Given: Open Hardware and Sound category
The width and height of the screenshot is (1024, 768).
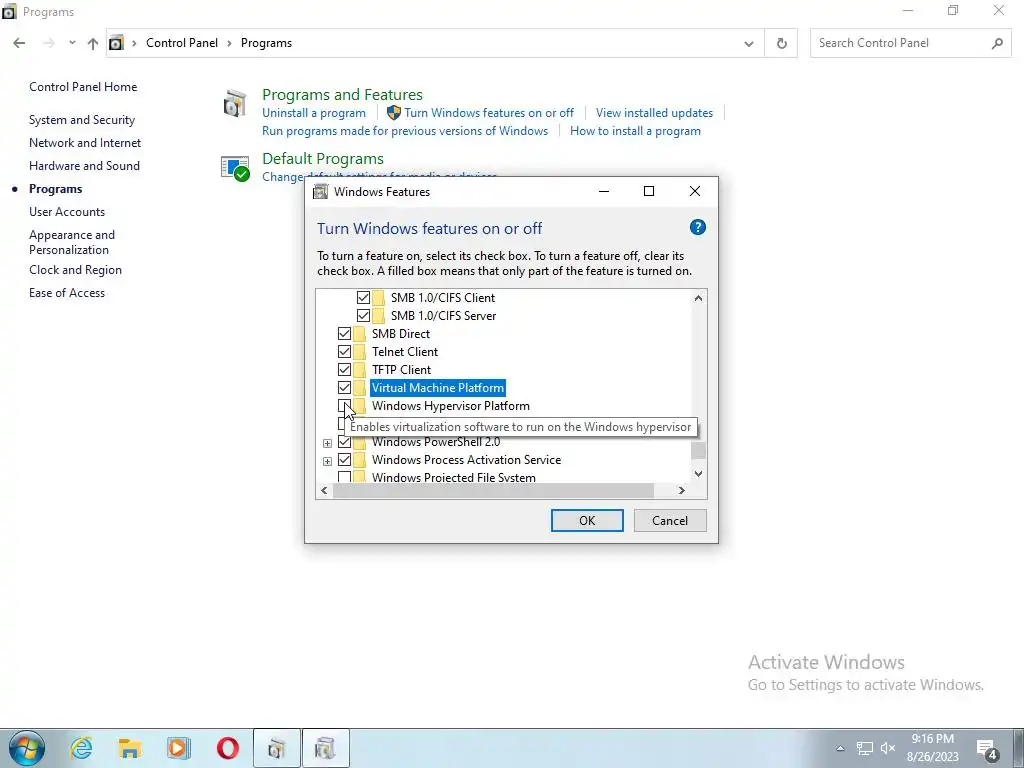Looking at the screenshot, I should (84, 166).
